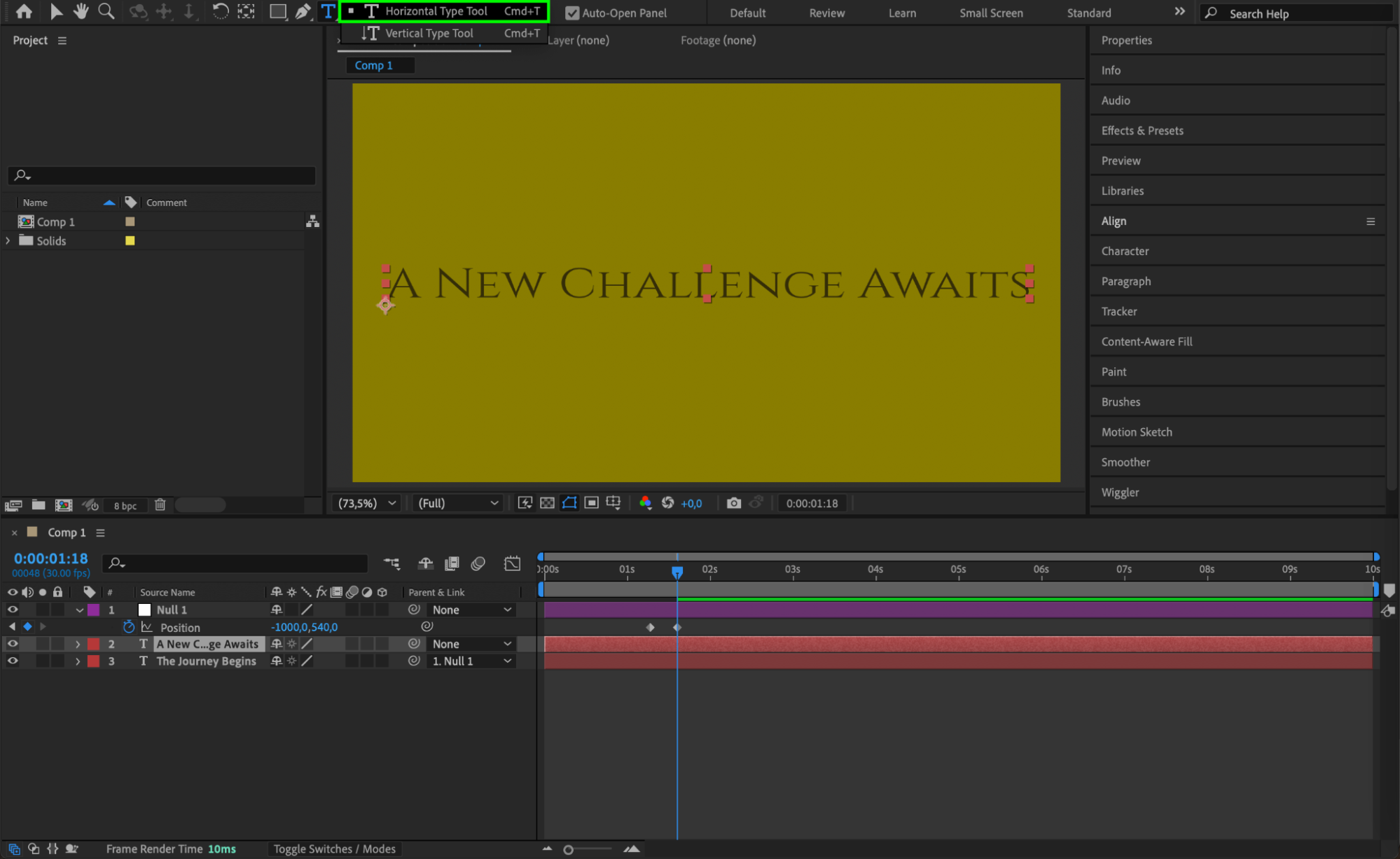1400x859 pixels.
Task: Click the Home icon in toolbar
Action: click(24, 11)
